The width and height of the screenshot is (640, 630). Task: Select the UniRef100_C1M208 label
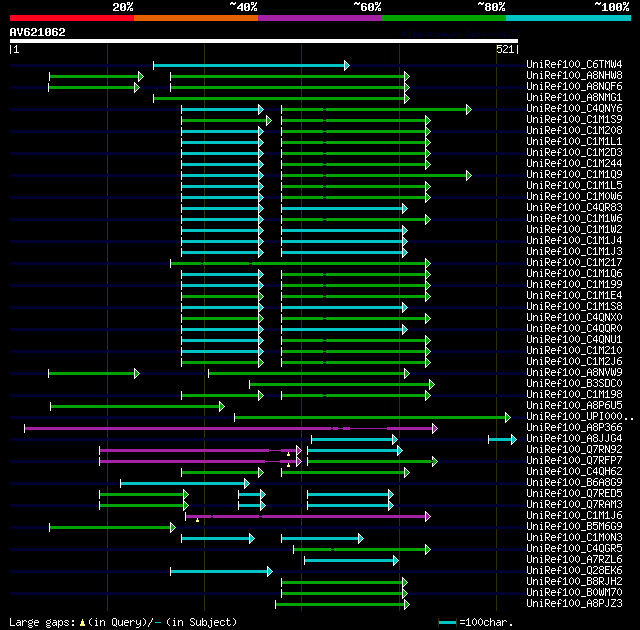[574, 131]
